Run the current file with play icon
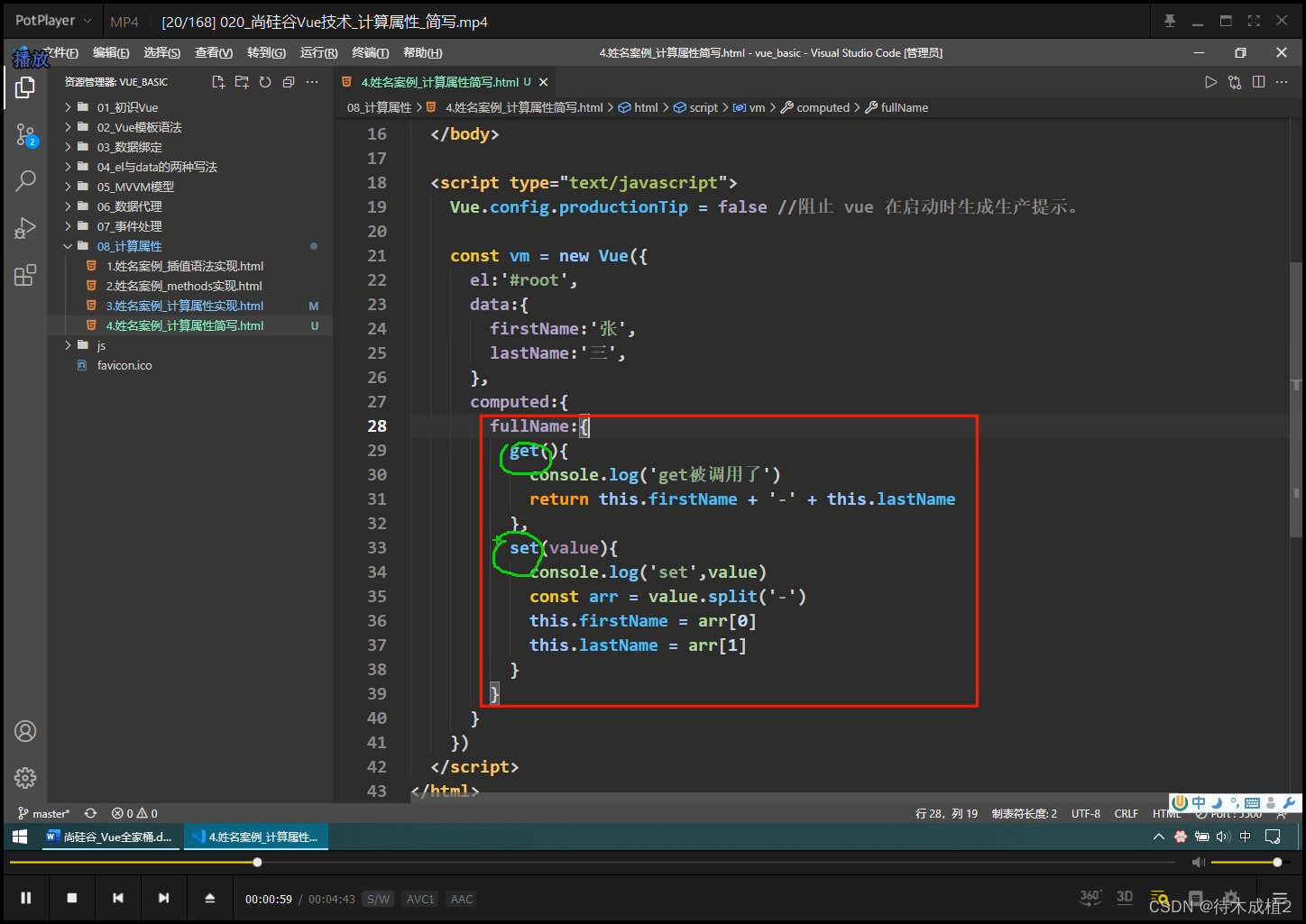The width and height of the screenshot is (1306, 924). [x=1210, y=82]
